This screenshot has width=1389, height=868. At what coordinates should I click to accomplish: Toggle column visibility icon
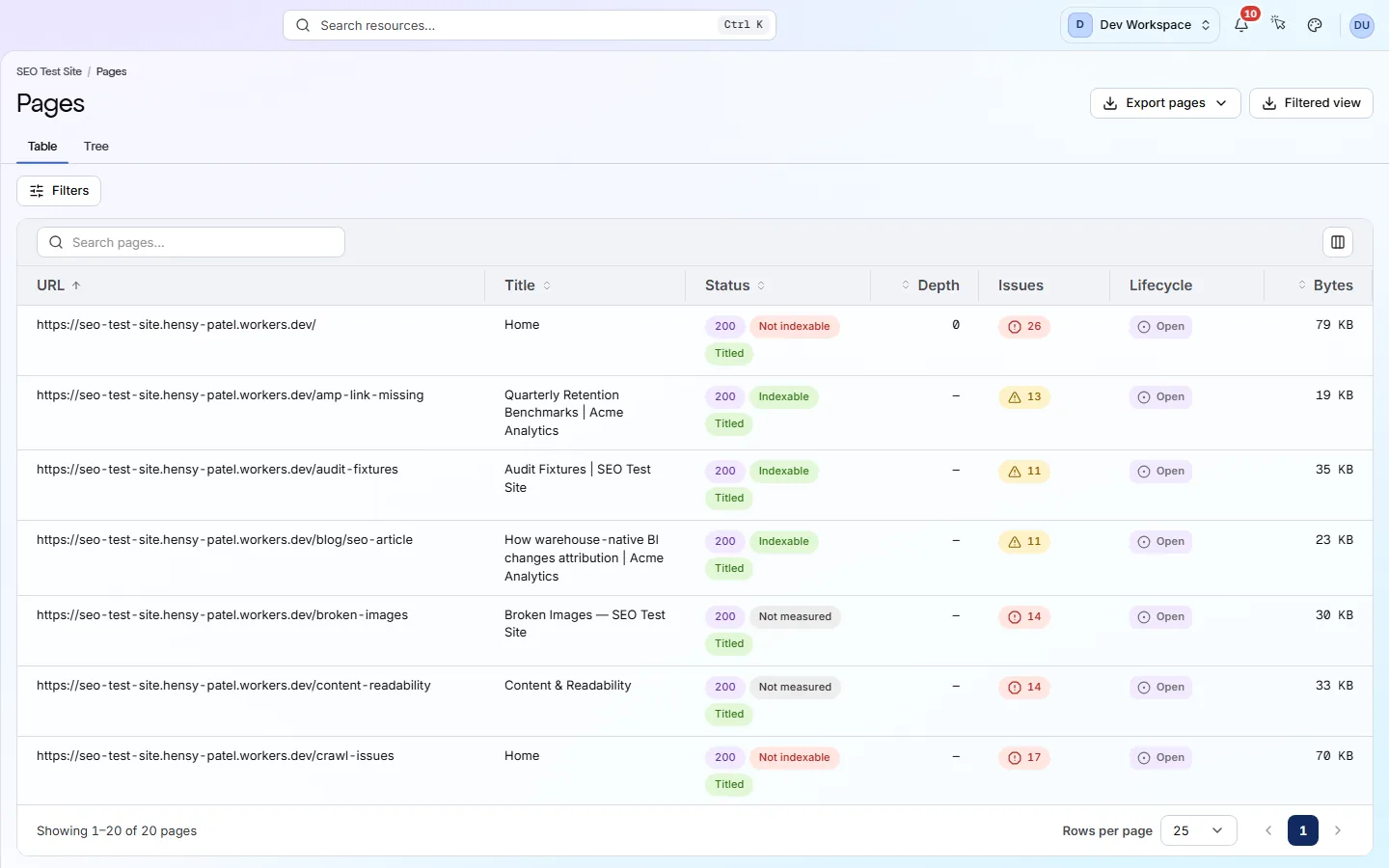tap(1337, 242)
